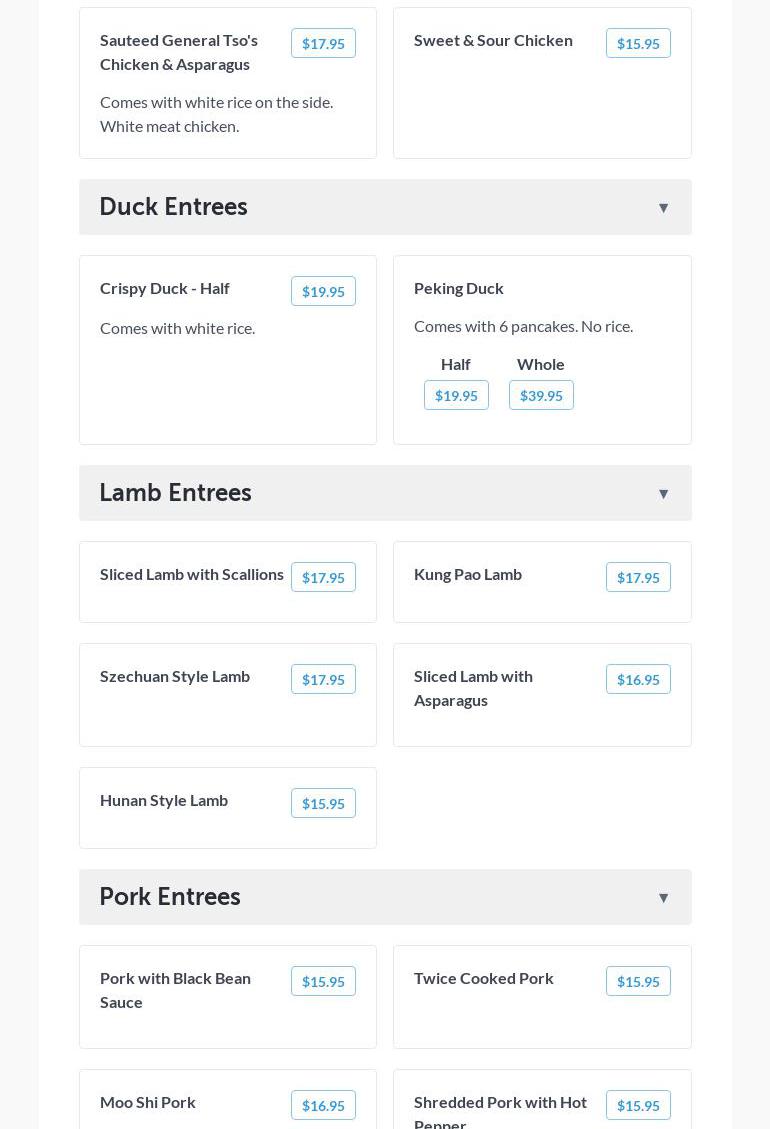This screenshot has width=770, height=1129.
Task: Add Sweet & Sour Chicken for $15.95
Action: click(638, 44)
